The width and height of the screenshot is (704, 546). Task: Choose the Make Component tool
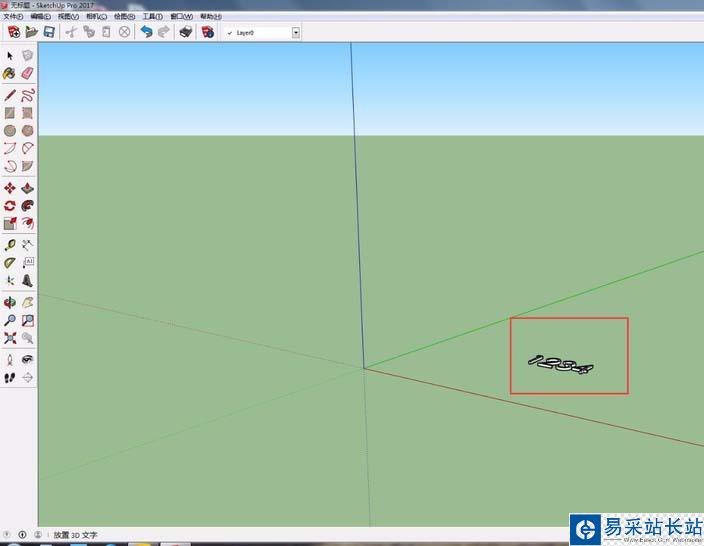point(27,56)
